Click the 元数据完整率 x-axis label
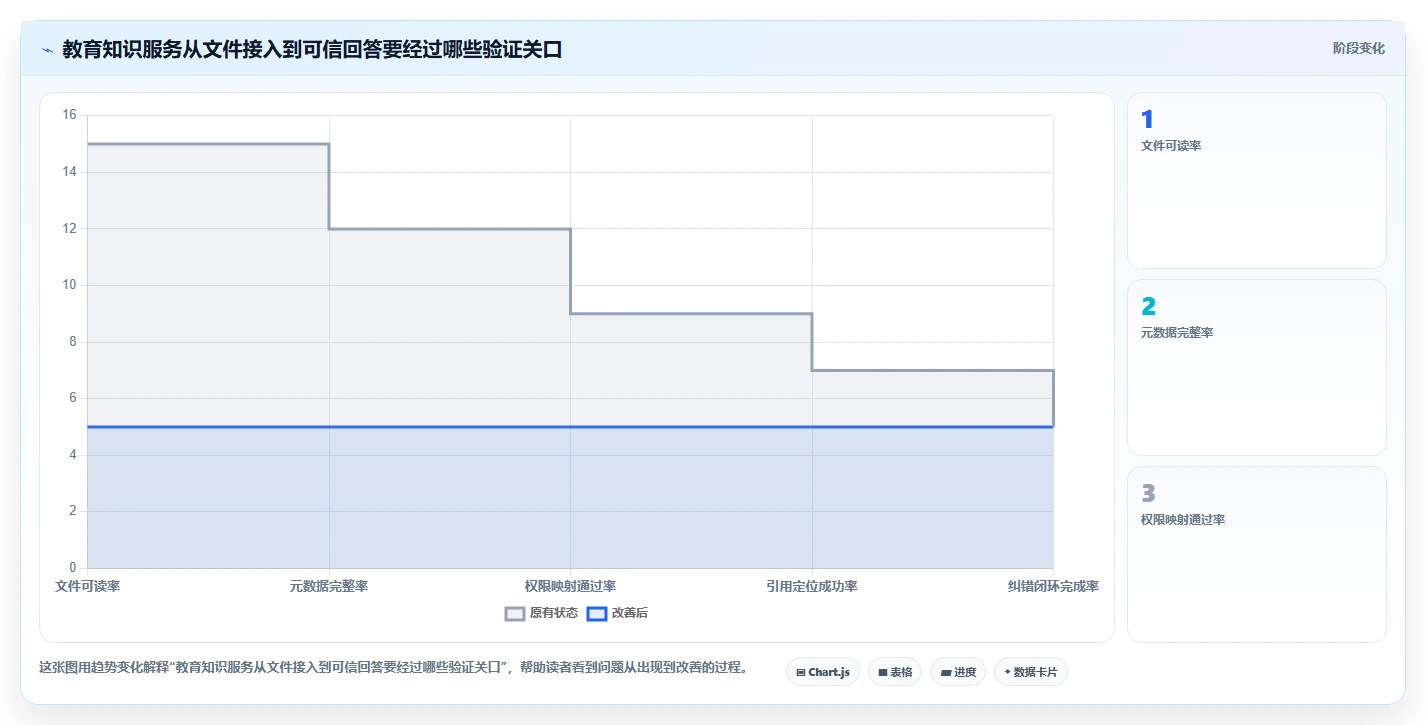1426x725 pixels. [x=329, y=586]
